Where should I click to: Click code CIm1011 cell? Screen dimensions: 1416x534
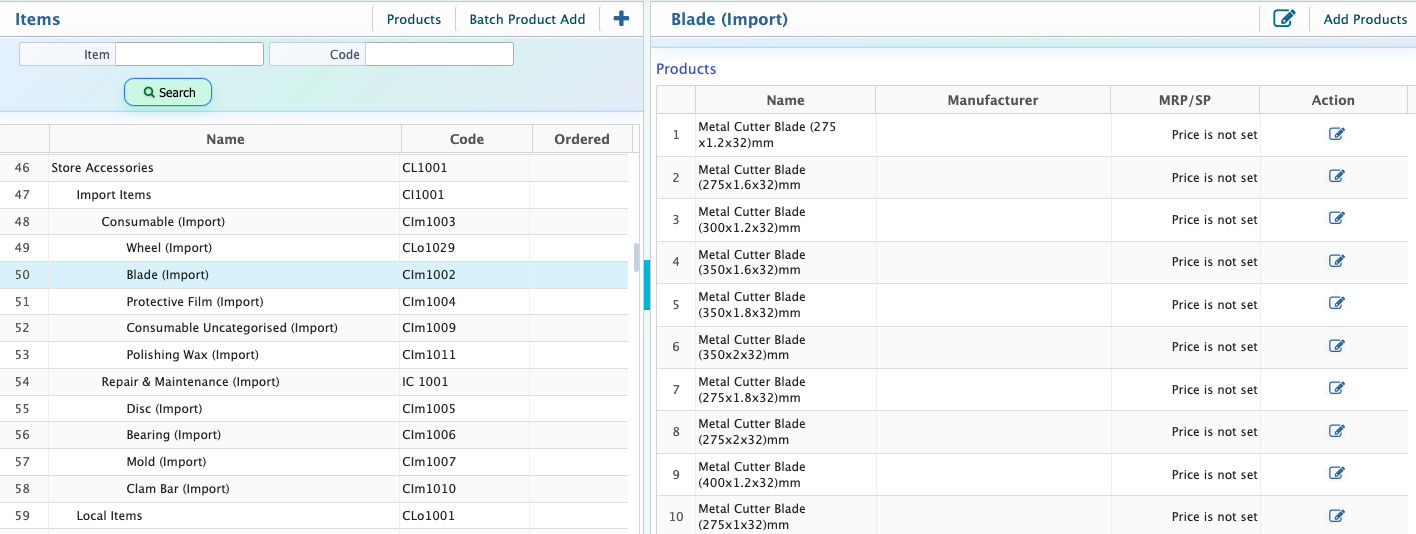click(465, 355)
